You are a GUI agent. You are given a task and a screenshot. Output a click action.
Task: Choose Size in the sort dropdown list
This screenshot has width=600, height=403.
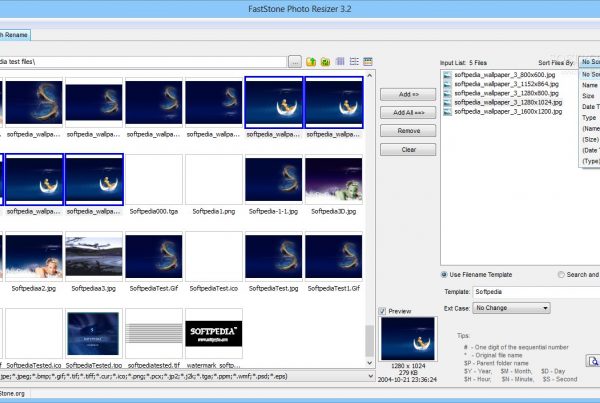(589, 96)
